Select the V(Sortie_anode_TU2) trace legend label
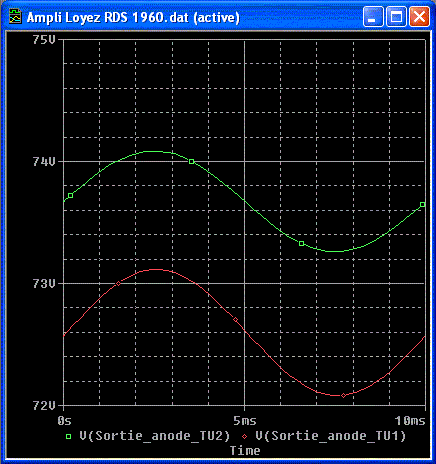436x464 pixels. click(155, 436)
